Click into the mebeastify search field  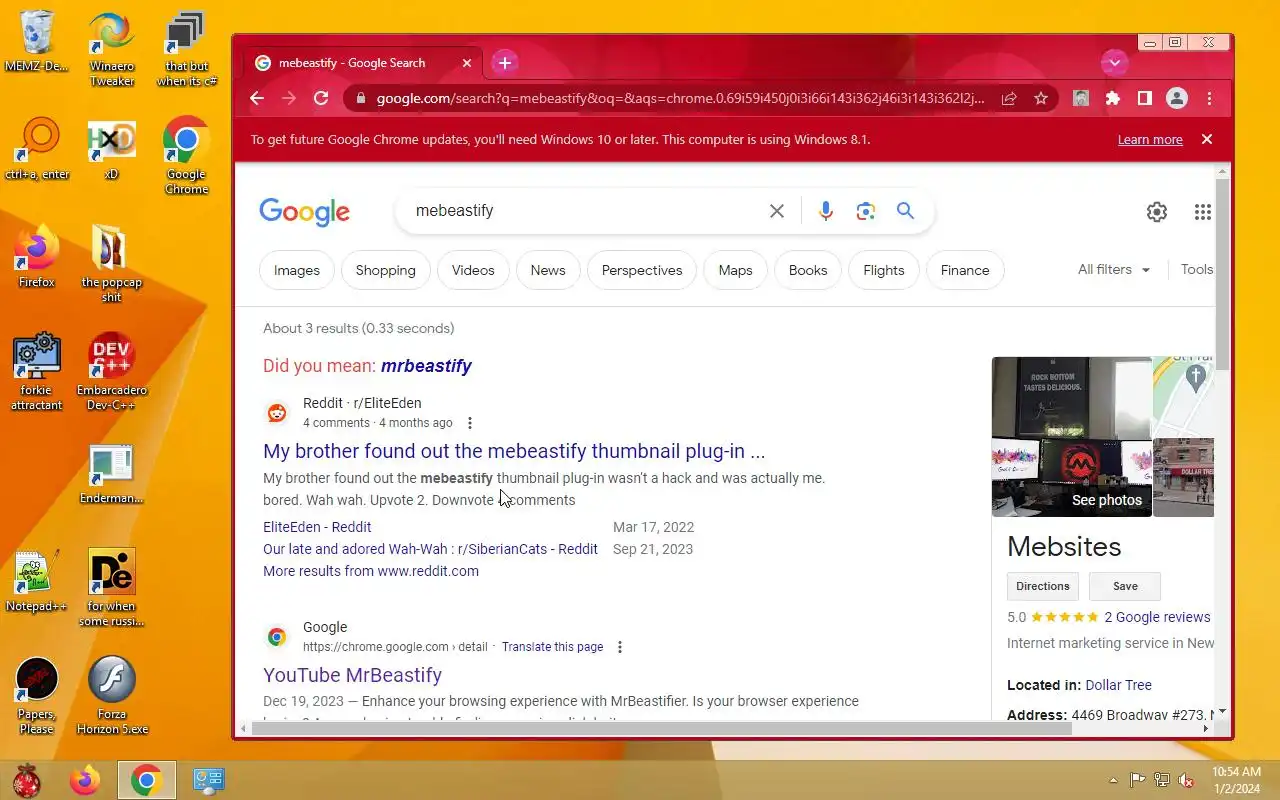[585, 211]
